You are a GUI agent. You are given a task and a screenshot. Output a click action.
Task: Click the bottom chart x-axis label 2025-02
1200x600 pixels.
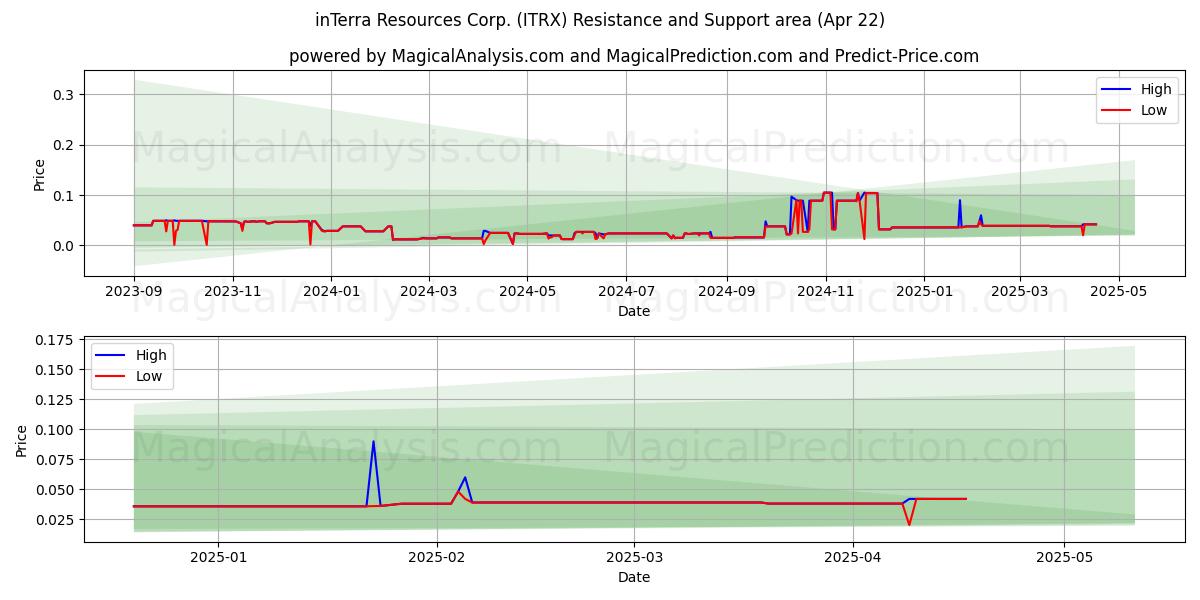438,557
